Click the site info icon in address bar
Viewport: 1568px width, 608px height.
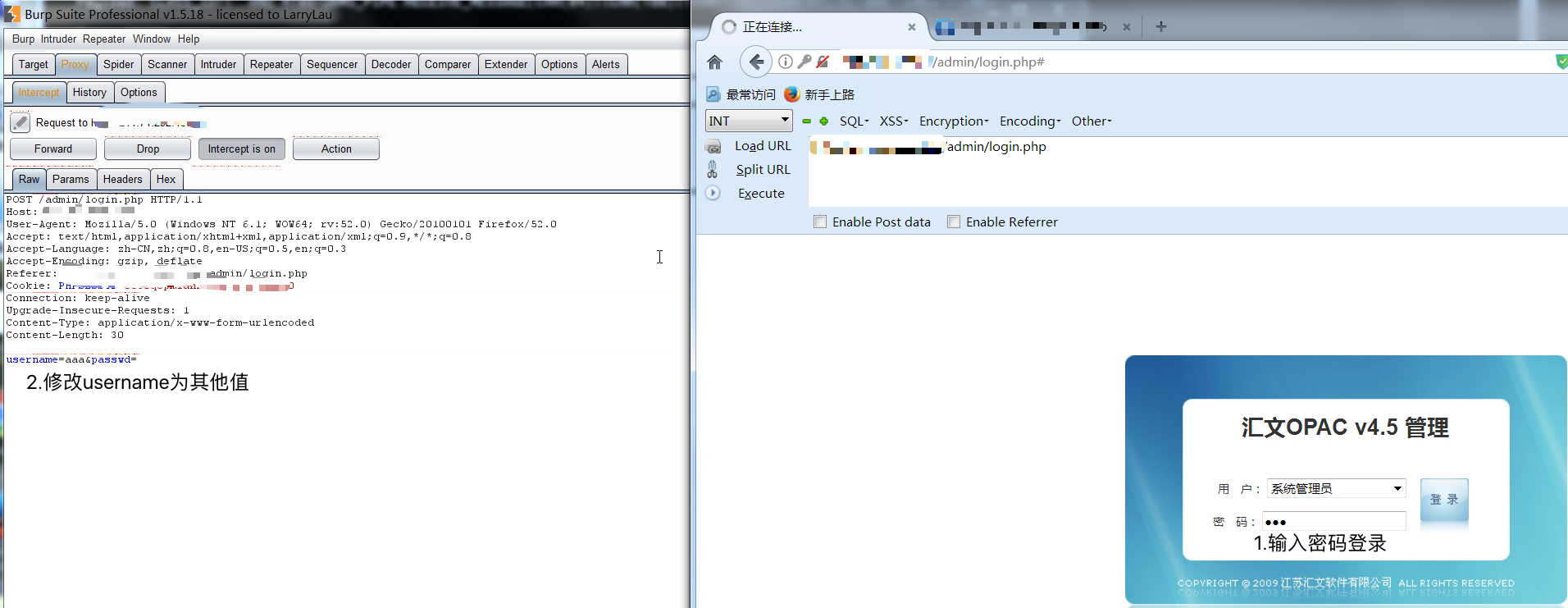click(x=786, y=62)
